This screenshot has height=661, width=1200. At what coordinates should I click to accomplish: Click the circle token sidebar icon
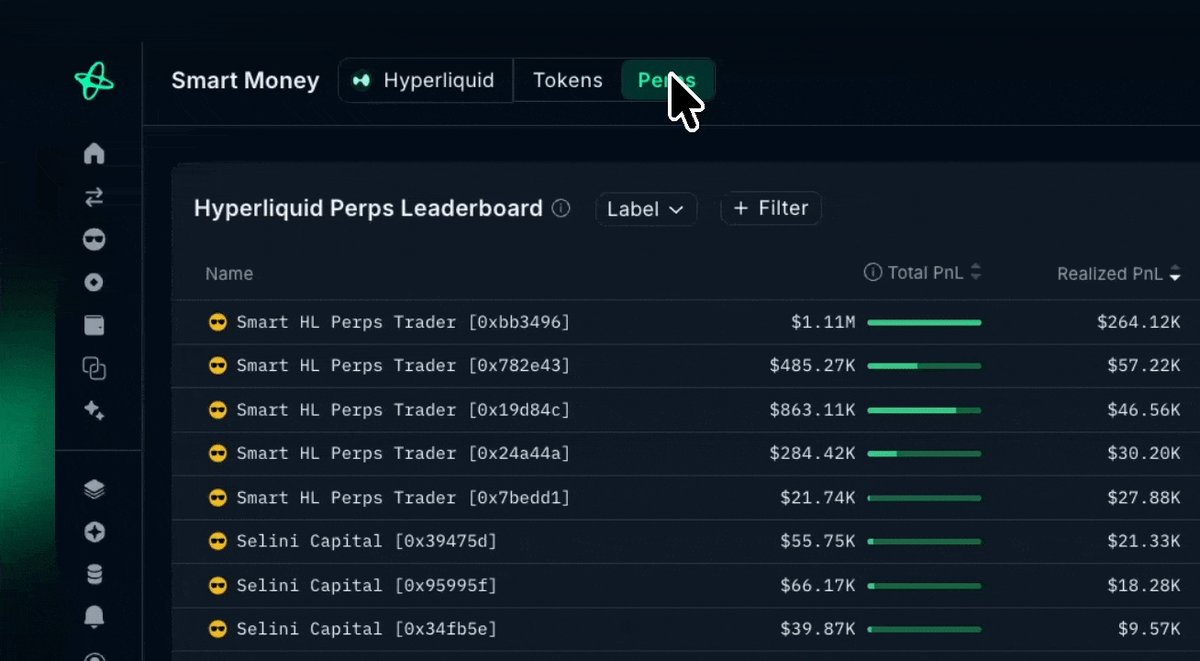pyautogui.click(x=94, y=283)
